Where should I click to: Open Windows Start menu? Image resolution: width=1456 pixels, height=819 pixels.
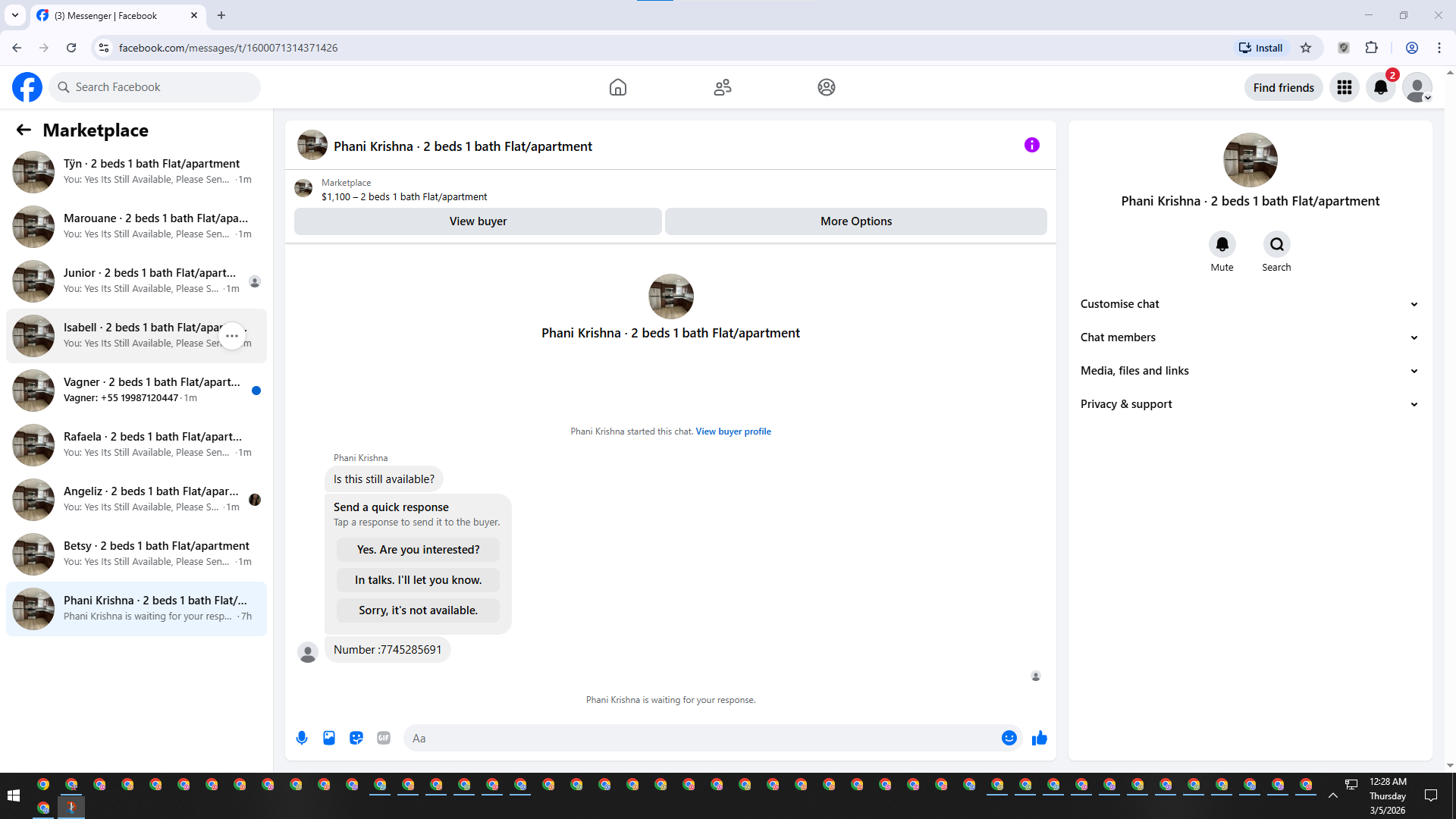13,795
